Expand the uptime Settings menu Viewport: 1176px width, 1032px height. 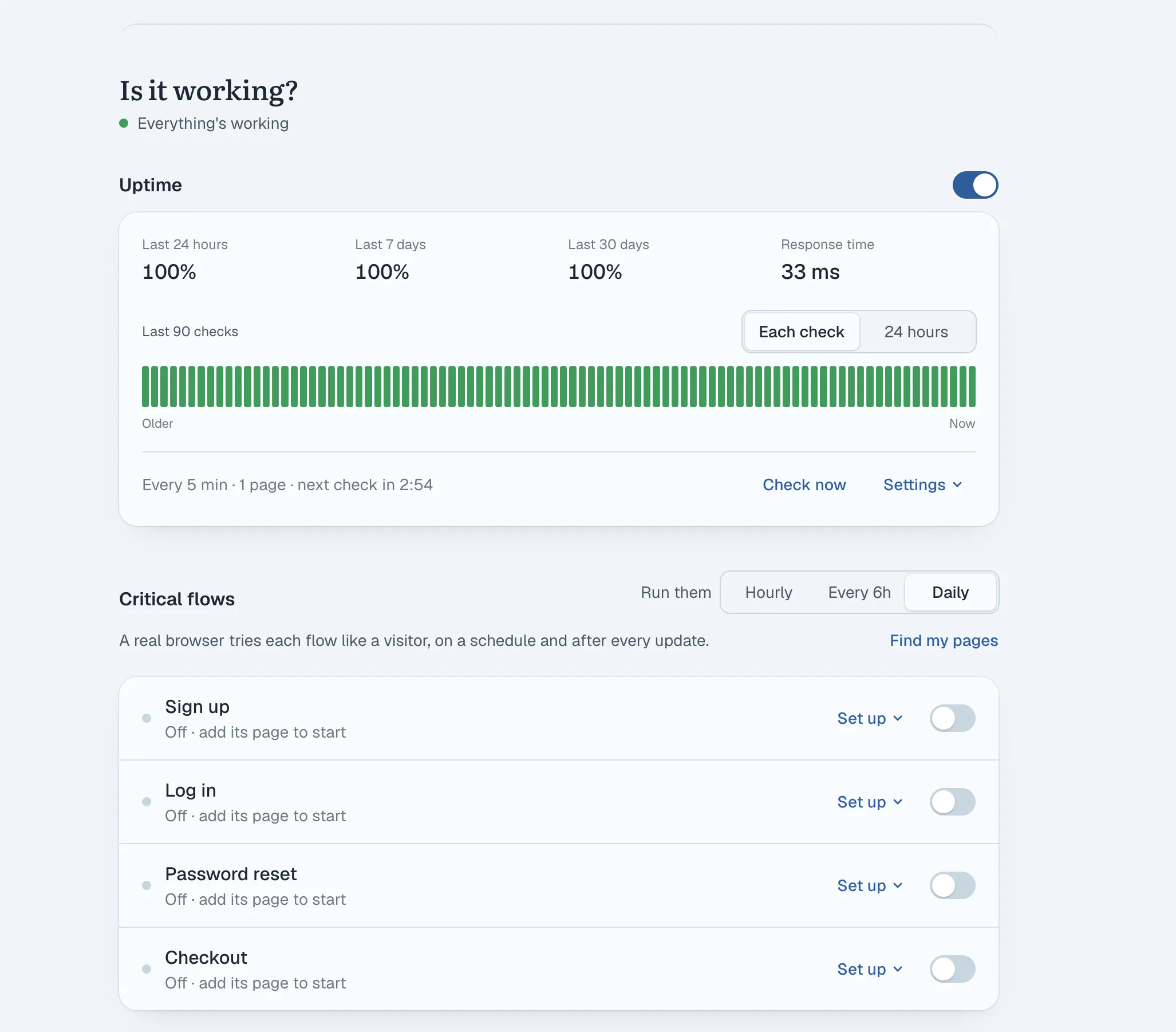[x=922, y=485]
